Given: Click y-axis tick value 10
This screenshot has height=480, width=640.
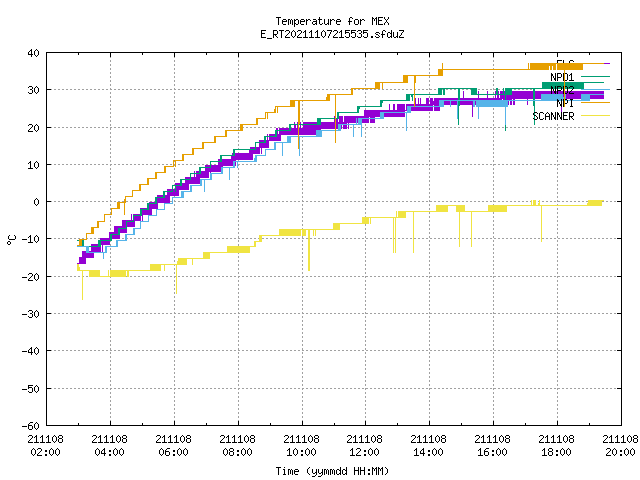Looking at the screenshot, I should [33, 164].
